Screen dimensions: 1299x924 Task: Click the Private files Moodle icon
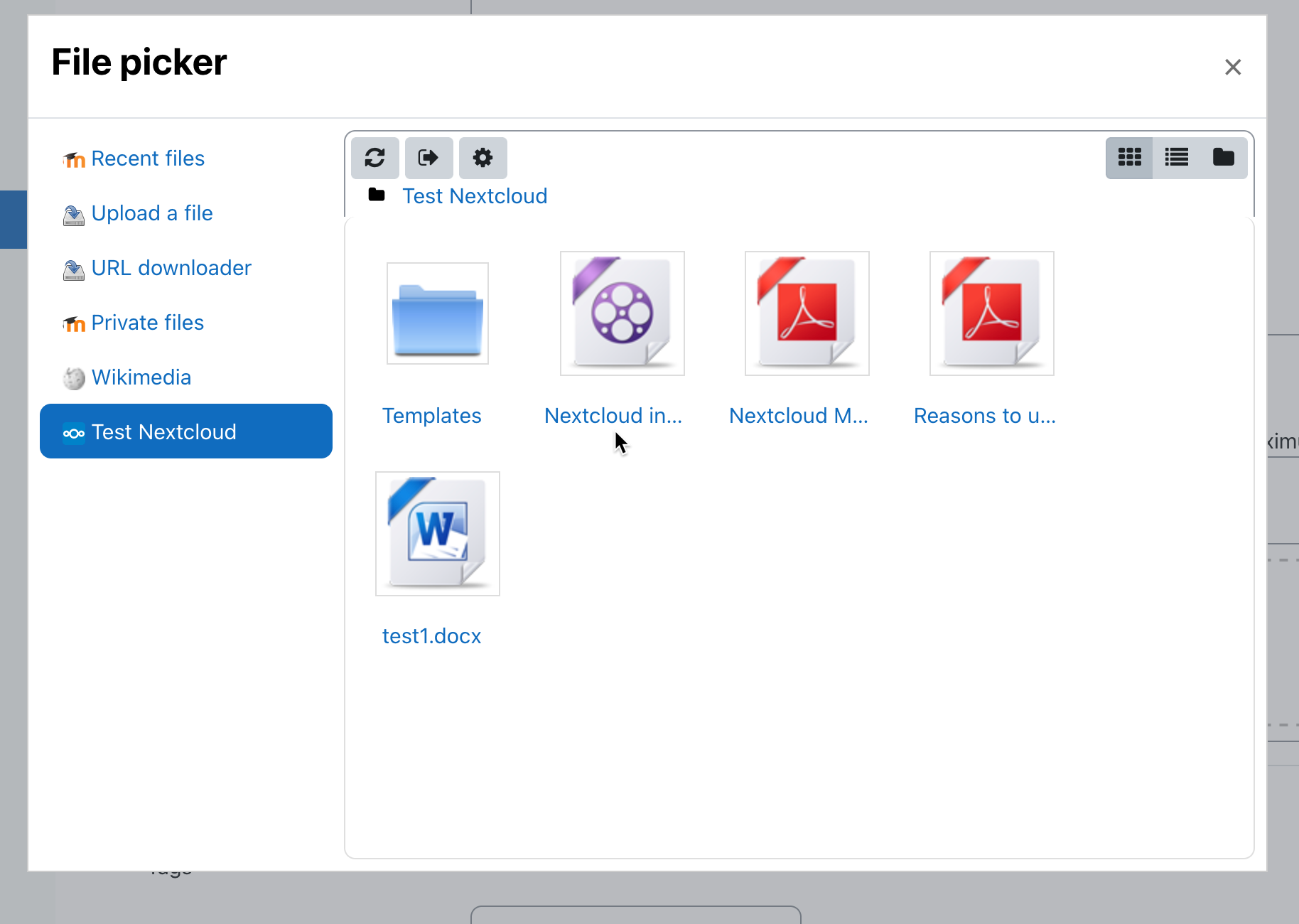(74, 324)
